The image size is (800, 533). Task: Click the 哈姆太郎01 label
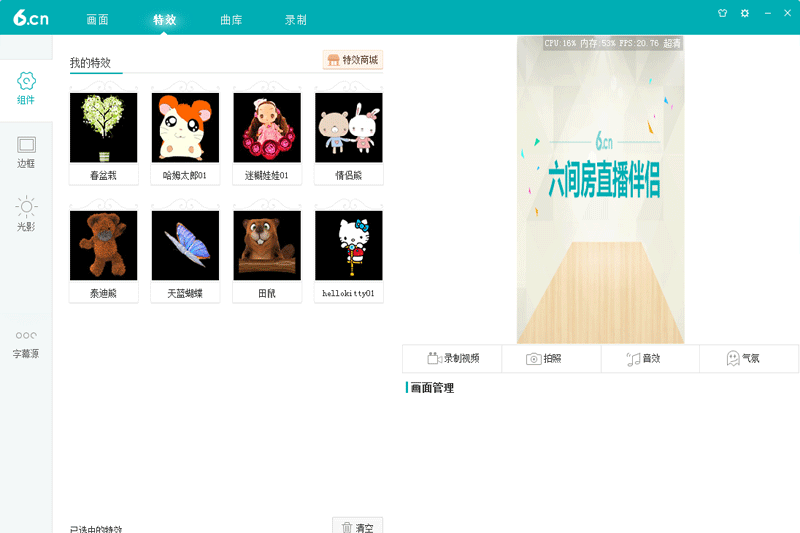point(185,175)
